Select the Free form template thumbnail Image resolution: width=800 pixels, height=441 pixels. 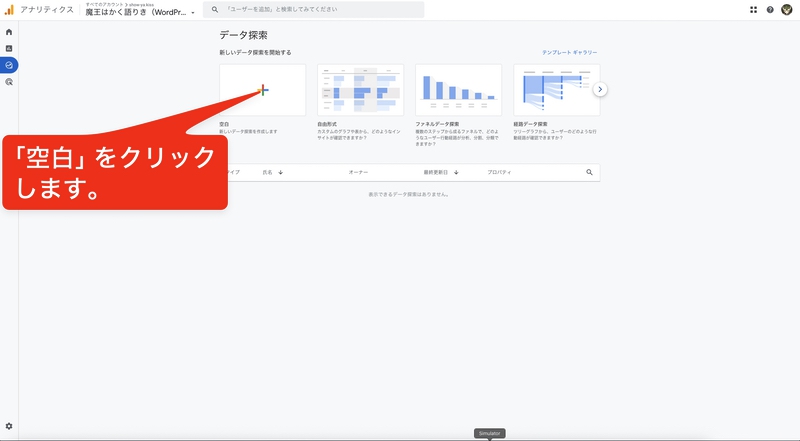pos(360,90)
